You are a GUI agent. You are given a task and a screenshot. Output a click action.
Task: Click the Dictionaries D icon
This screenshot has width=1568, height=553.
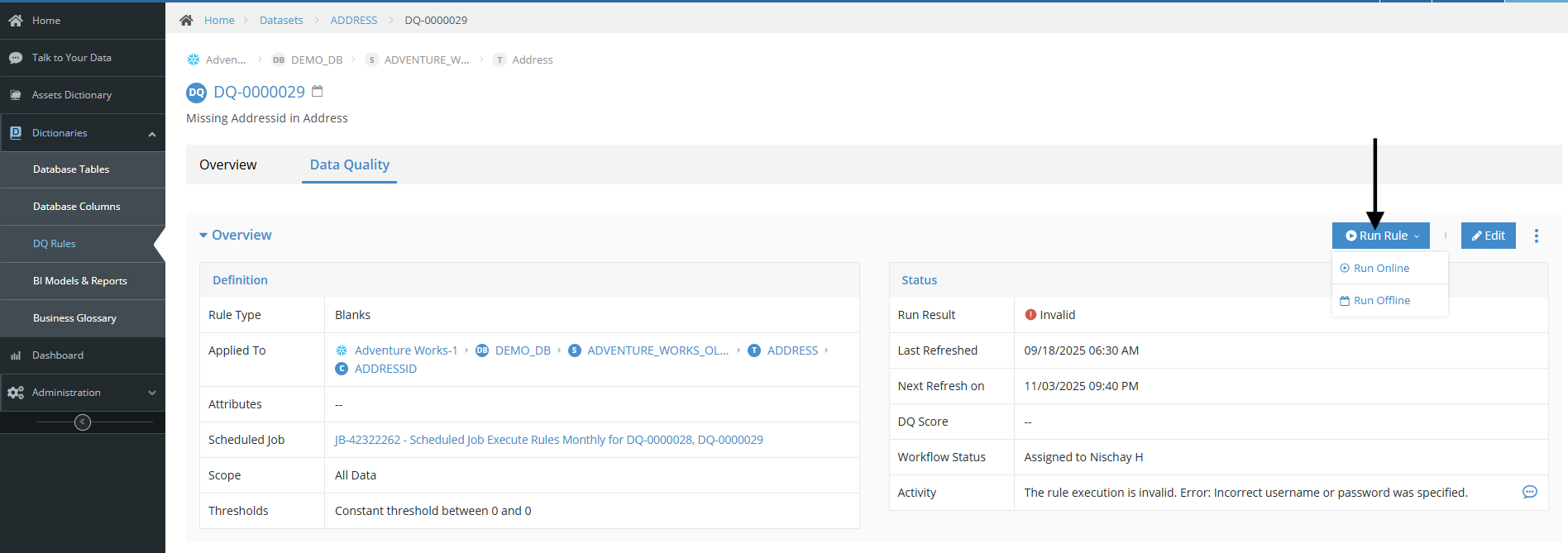click(x=16, y=132)
